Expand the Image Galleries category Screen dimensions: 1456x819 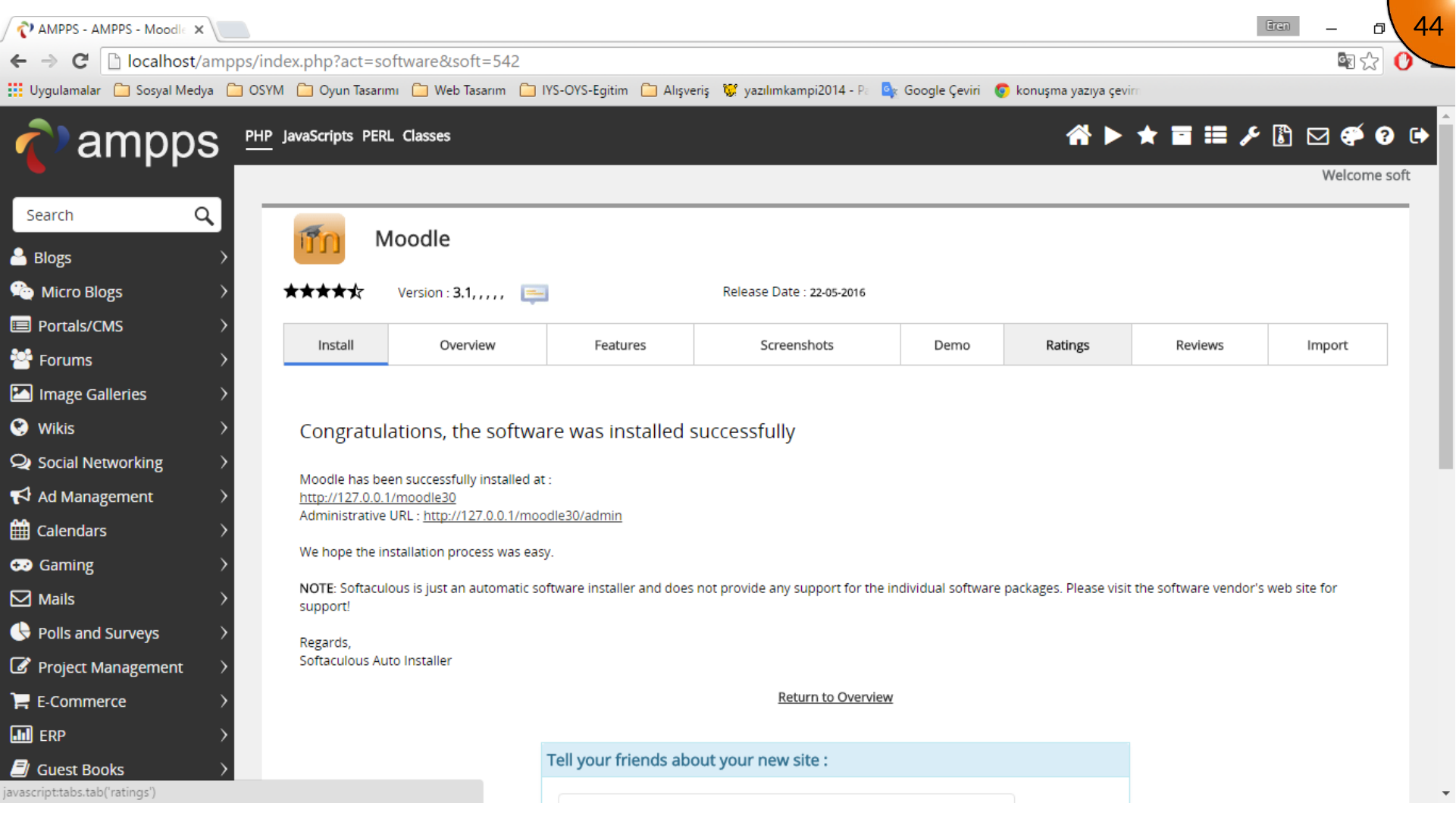click(117, 394)
